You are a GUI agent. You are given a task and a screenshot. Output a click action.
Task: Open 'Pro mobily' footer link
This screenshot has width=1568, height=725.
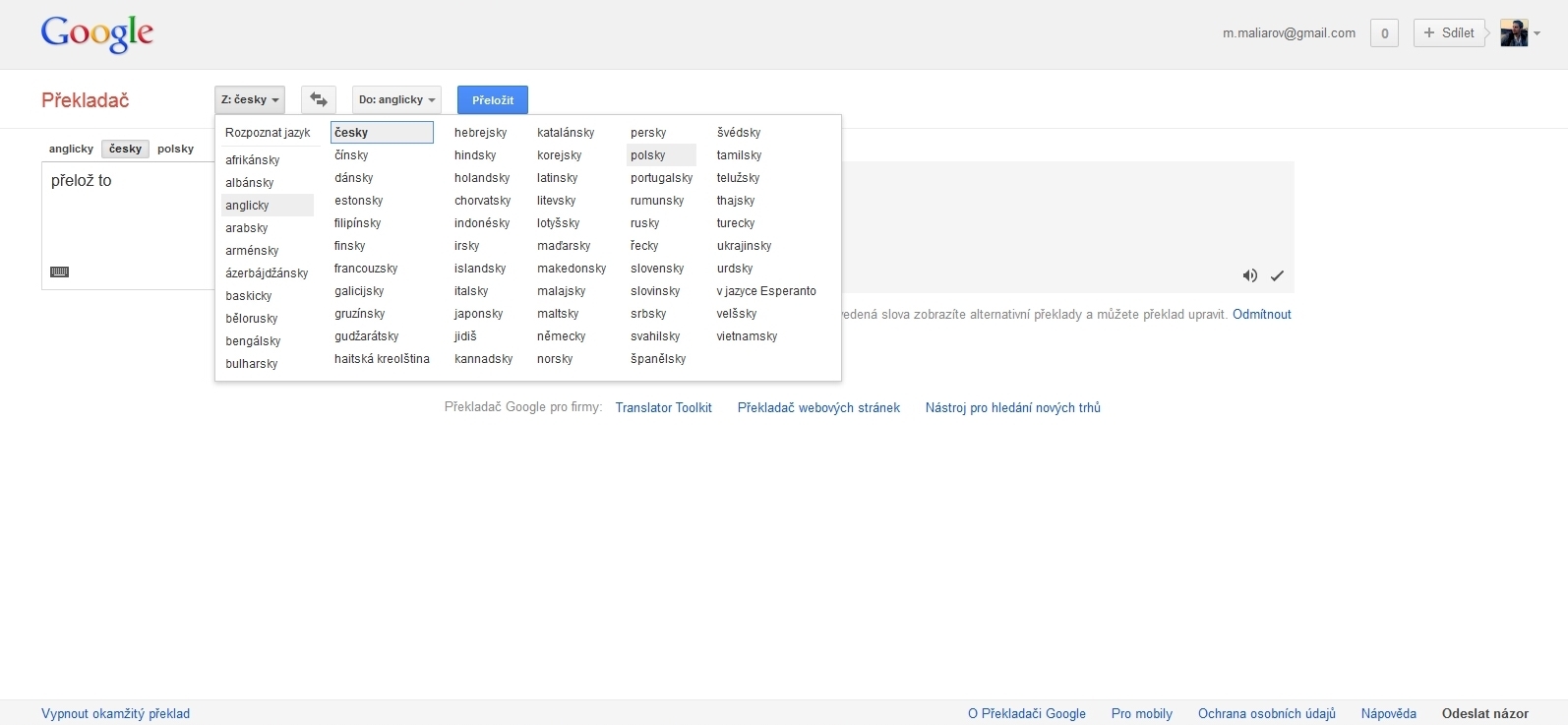tap(1142, 714)
